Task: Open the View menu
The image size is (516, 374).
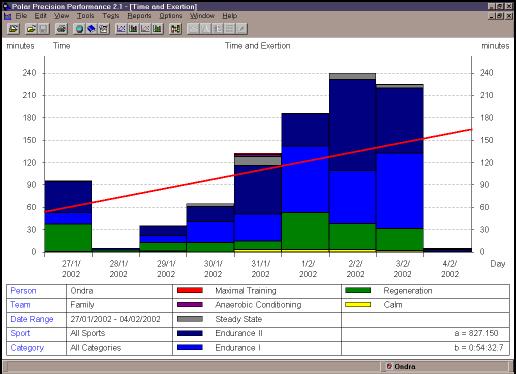Action: [61, 16]
